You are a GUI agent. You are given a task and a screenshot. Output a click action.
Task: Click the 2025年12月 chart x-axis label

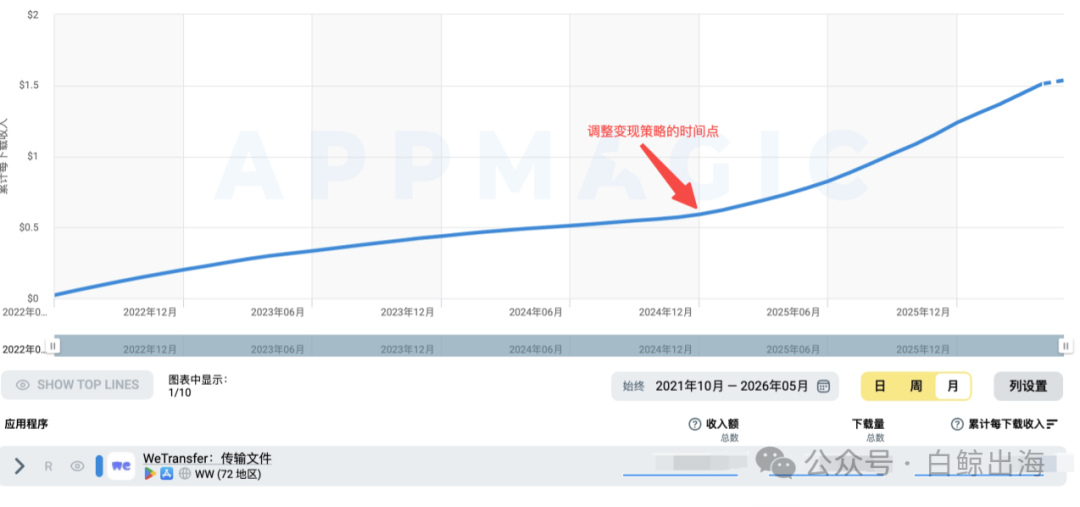[x=923, y=312]
